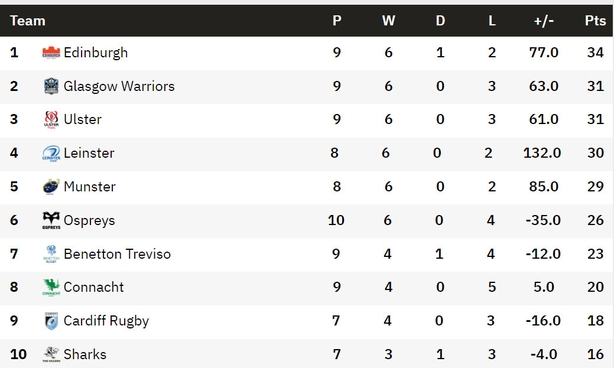
Task: Click the Sharks team logo icon
Action: (x=51, y=354)
